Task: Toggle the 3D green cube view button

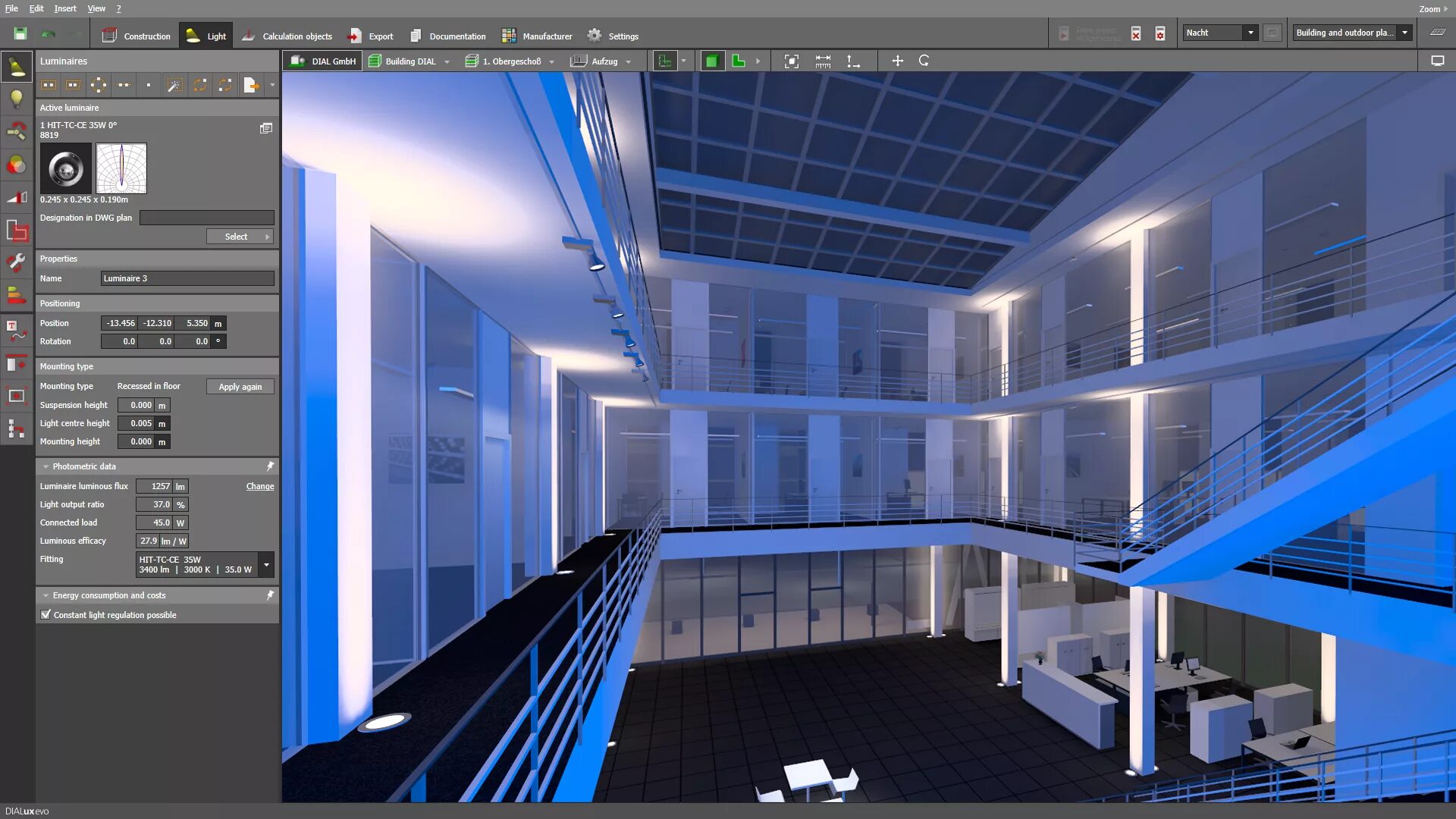Action: pos(711,61)
